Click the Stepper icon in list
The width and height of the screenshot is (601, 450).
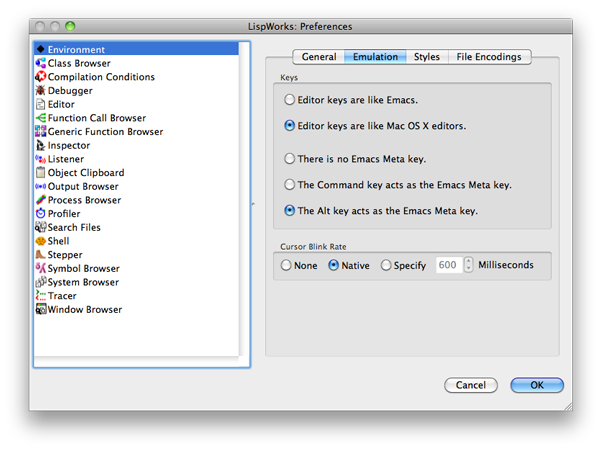click(x=41, y=255)
